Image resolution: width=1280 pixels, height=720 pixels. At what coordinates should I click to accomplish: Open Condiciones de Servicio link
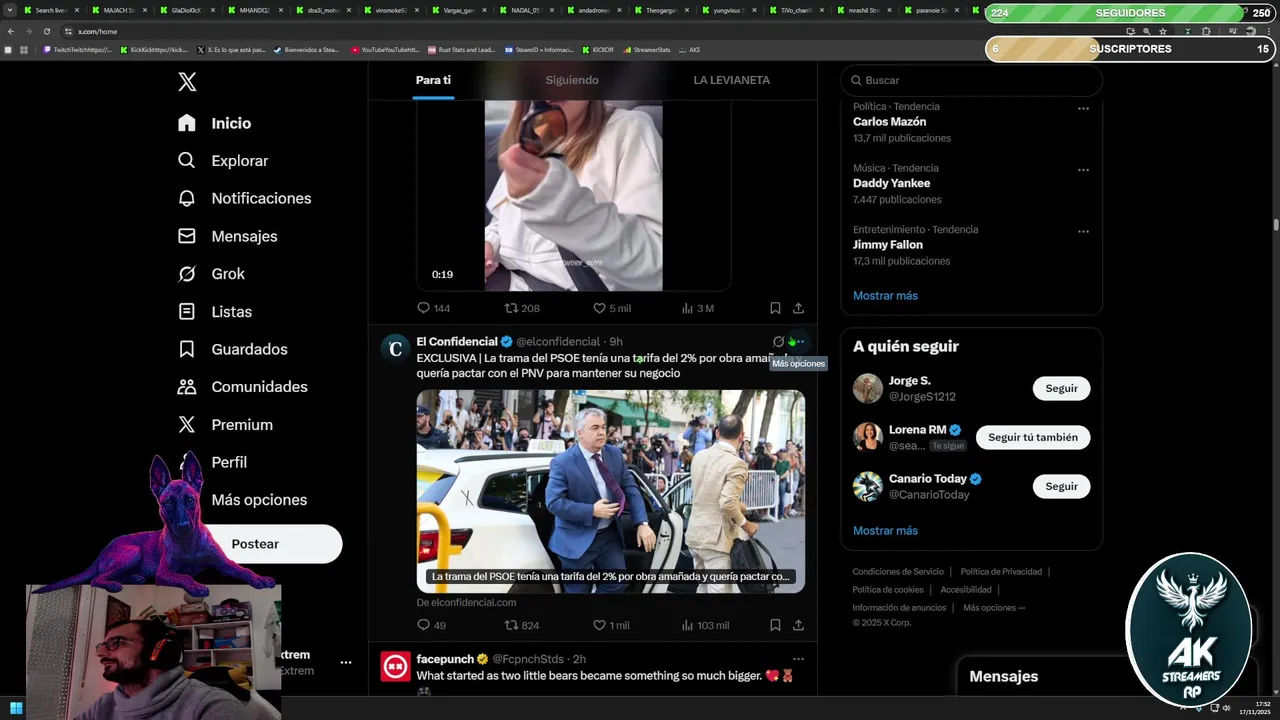point(898,572)
